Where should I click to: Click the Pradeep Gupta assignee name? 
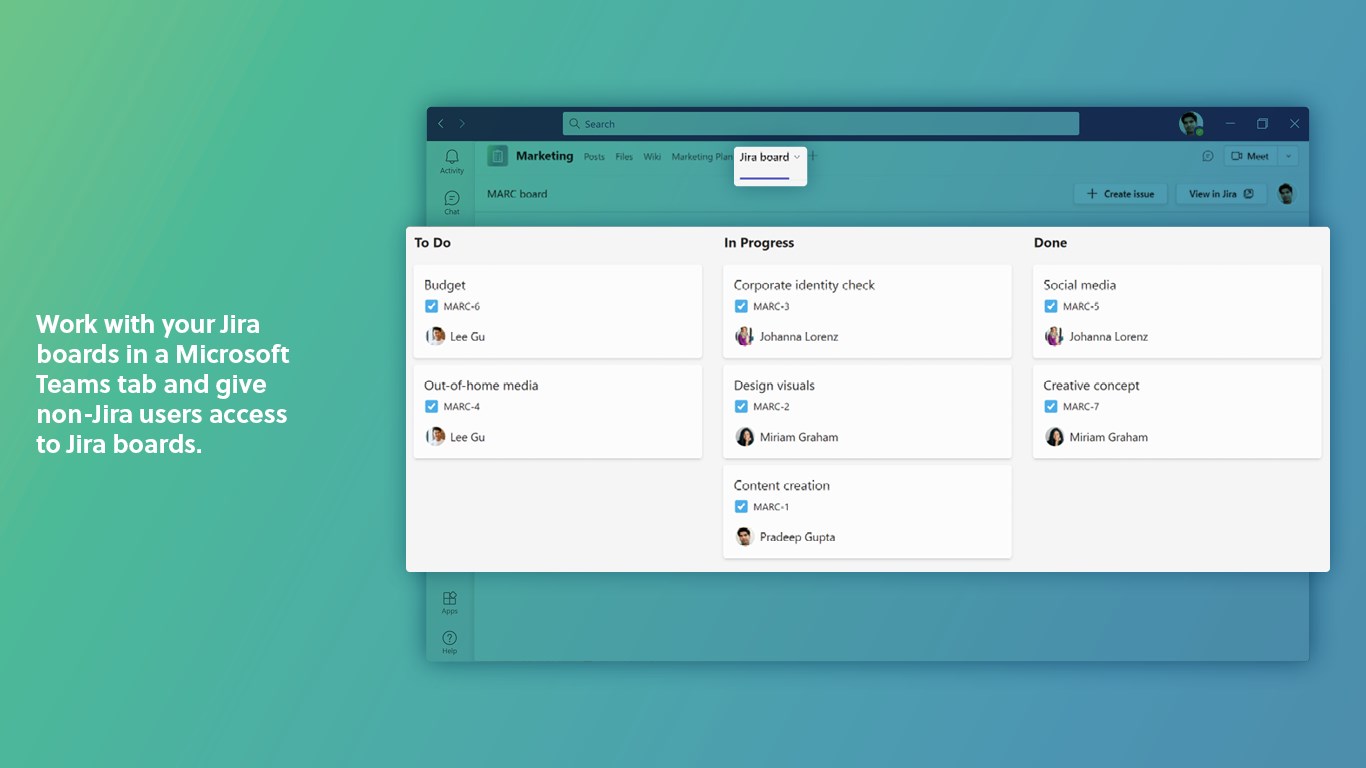798,537
